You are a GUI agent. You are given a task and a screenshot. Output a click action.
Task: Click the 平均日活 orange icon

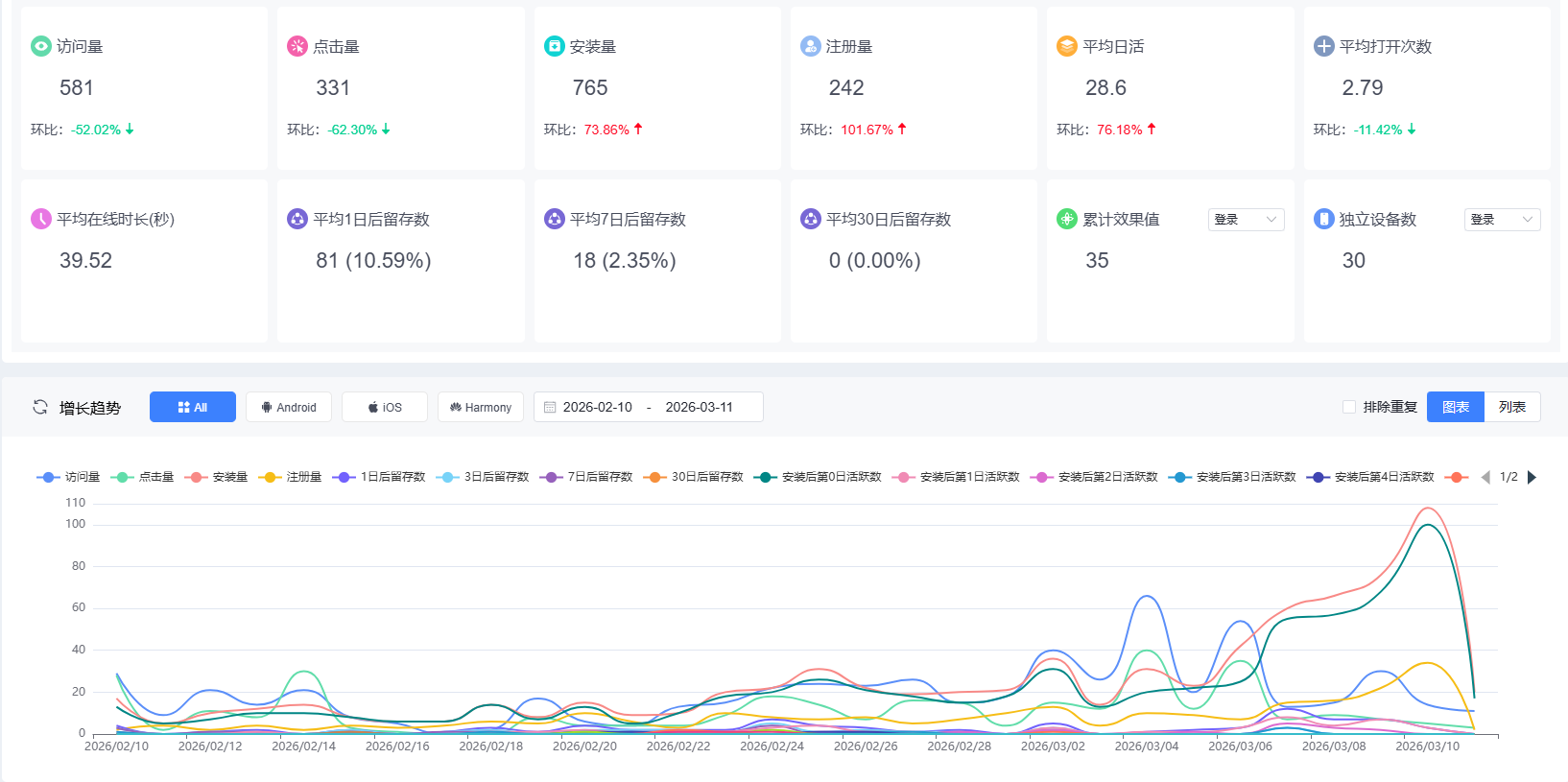click(x=1067, y=46)
